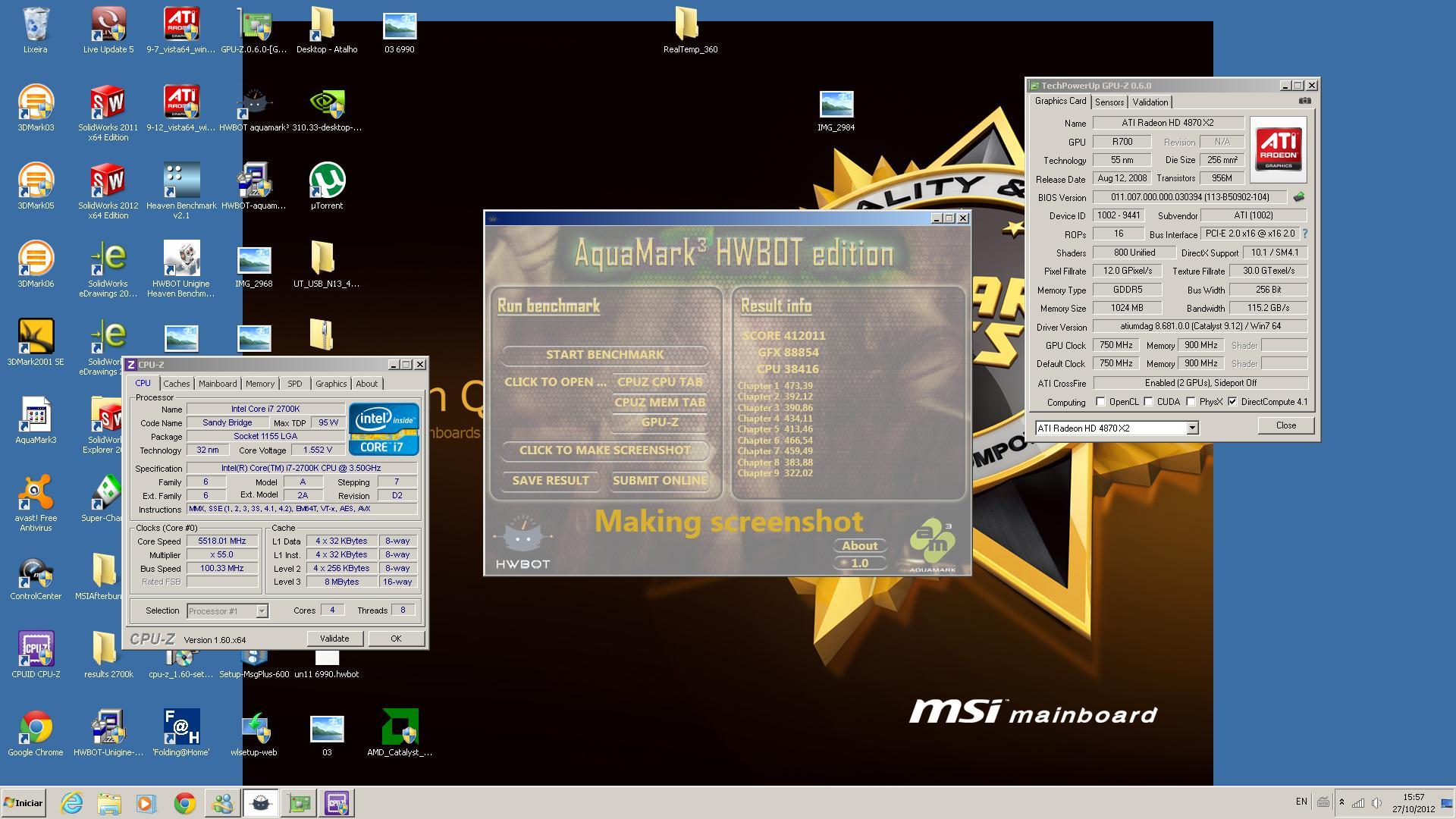Viewport: 1456px width, 819px height.
Task: Open the AquaMark3 desktop icon
Action: [x=36, y=421]
